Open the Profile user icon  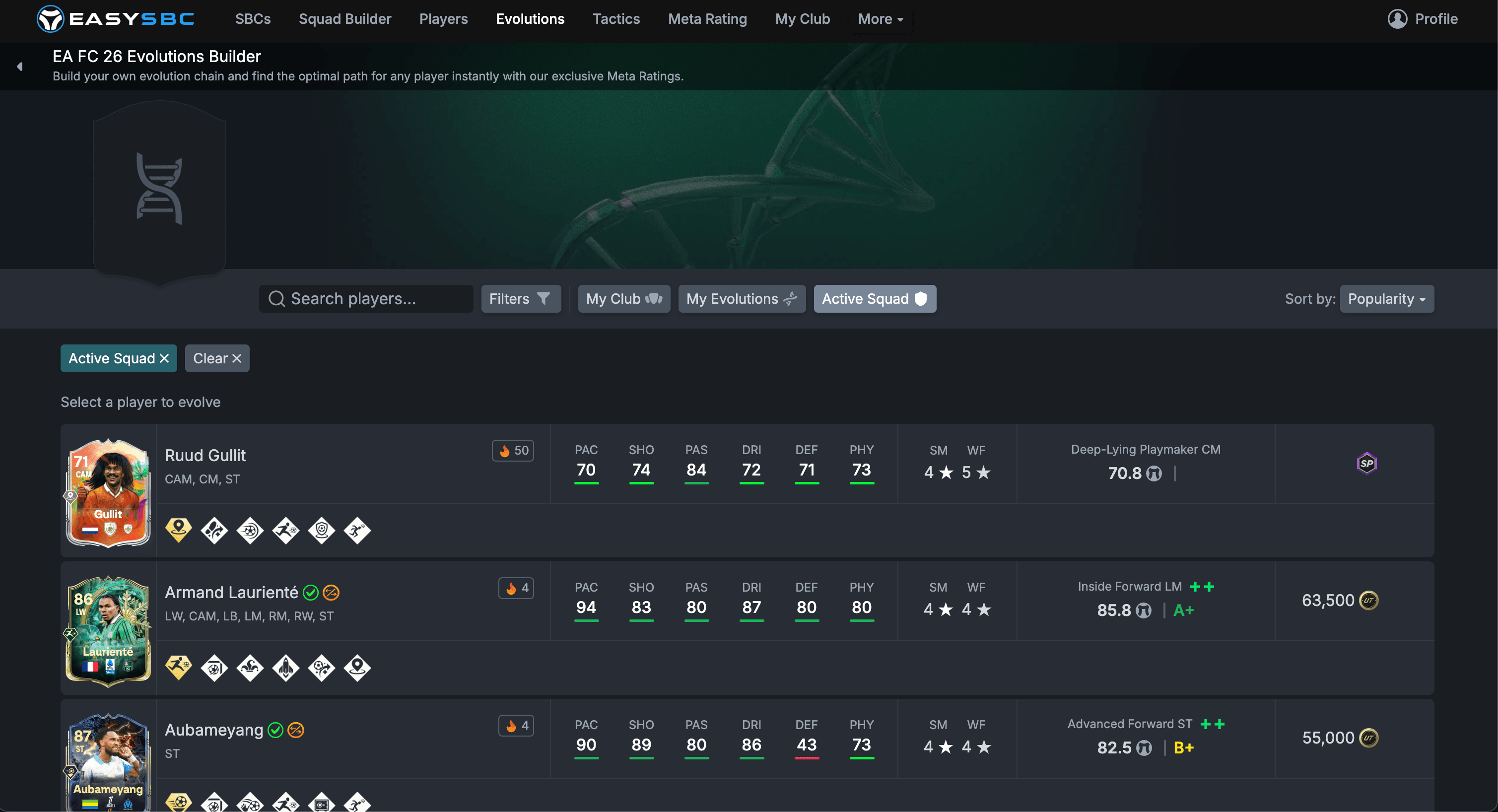point(1397,19)
